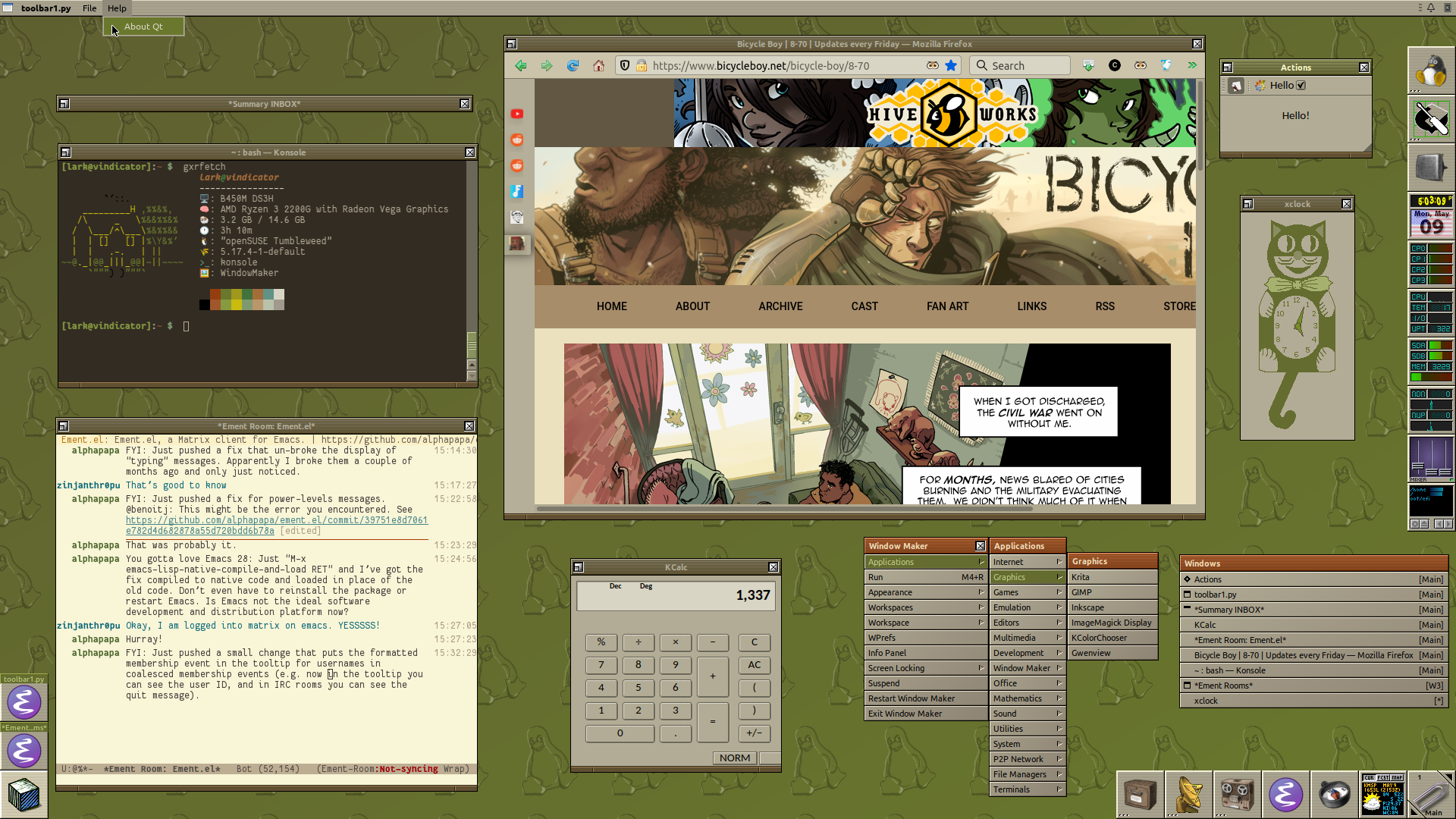1456x819 pixels.
Task: Toggle reader view glasses icon in address bar
Action: click(933, 66)
